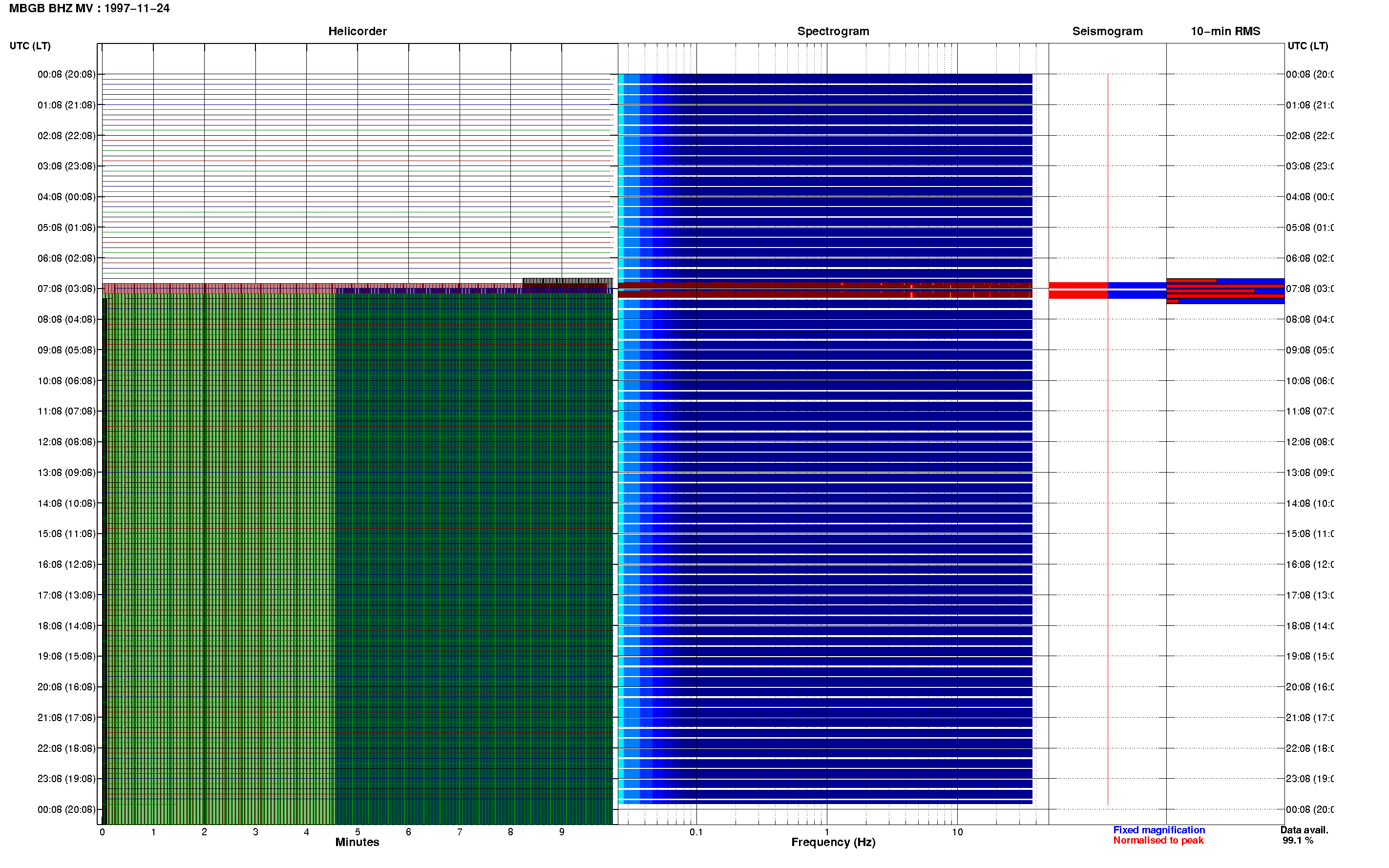Select the '01:08 (21:08)' time label
Image resolution: width=1389 pixels, height=868 pixels.
[x=66, y=105]
